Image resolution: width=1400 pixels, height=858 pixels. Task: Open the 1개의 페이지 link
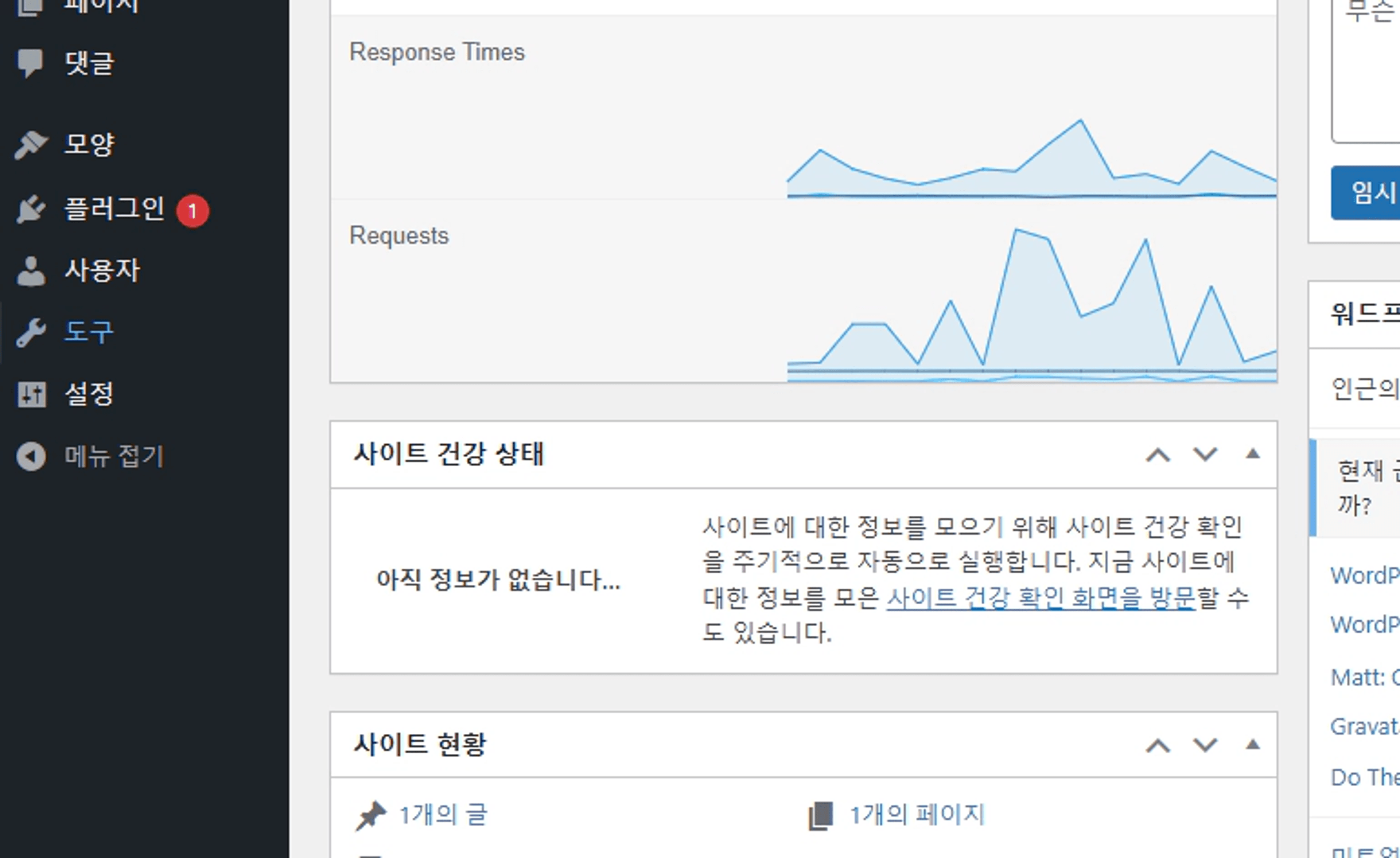(x=917, y=815)
